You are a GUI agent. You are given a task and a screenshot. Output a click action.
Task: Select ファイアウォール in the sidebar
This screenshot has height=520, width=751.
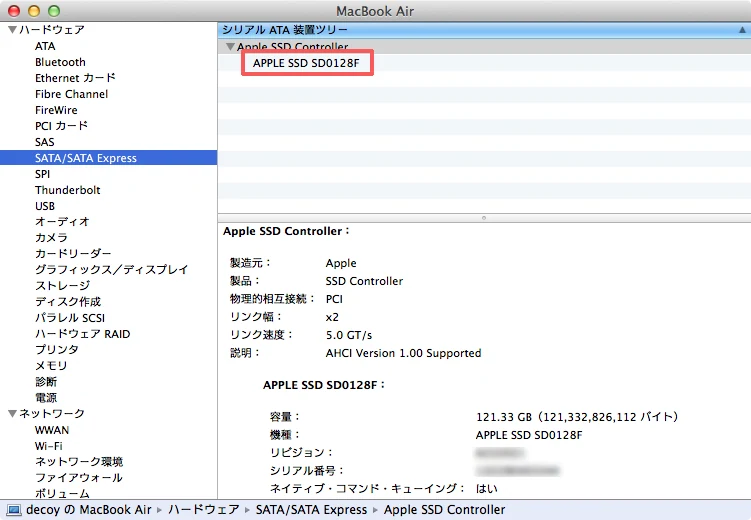[79, 478]
